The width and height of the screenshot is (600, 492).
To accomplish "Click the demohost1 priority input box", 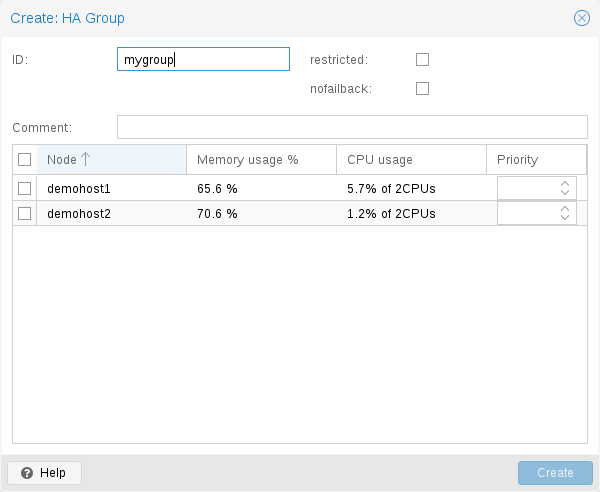I will point(527,188).
